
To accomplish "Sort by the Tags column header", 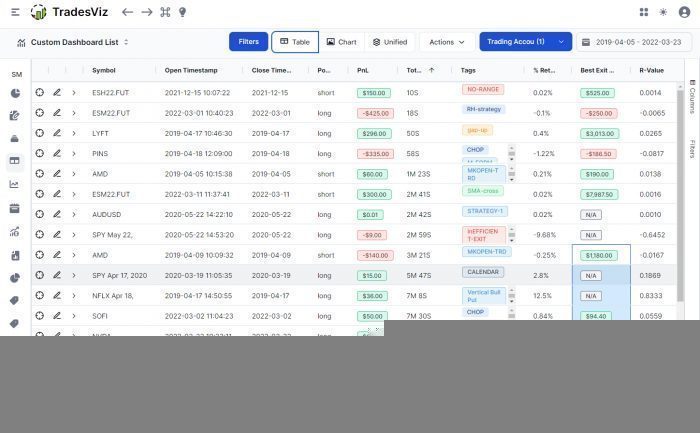I will coord(468,70).
